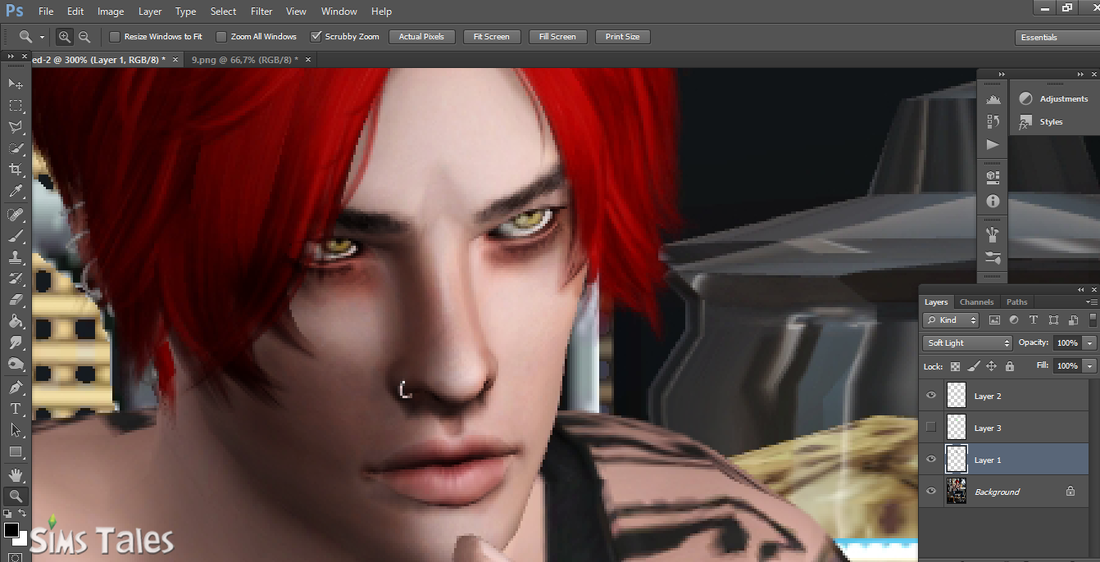Open the Opacity slider dropdown arrow
Viewport: 1100px width, 562px height.
tap(1089, 343)
